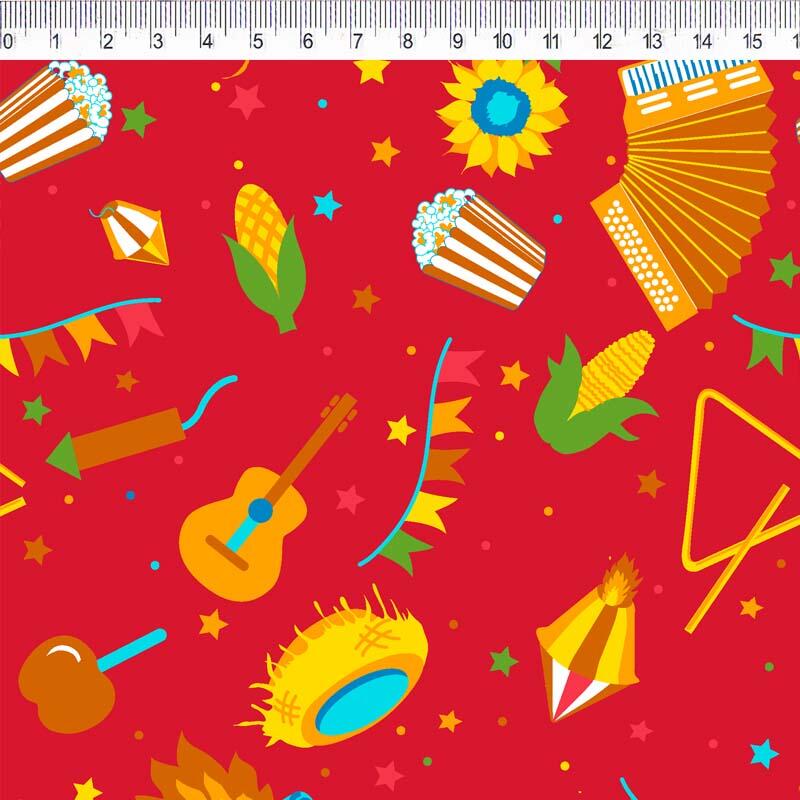Click the green star beside top-left popcorn
The image size is (800, 800).
[138, 119]
